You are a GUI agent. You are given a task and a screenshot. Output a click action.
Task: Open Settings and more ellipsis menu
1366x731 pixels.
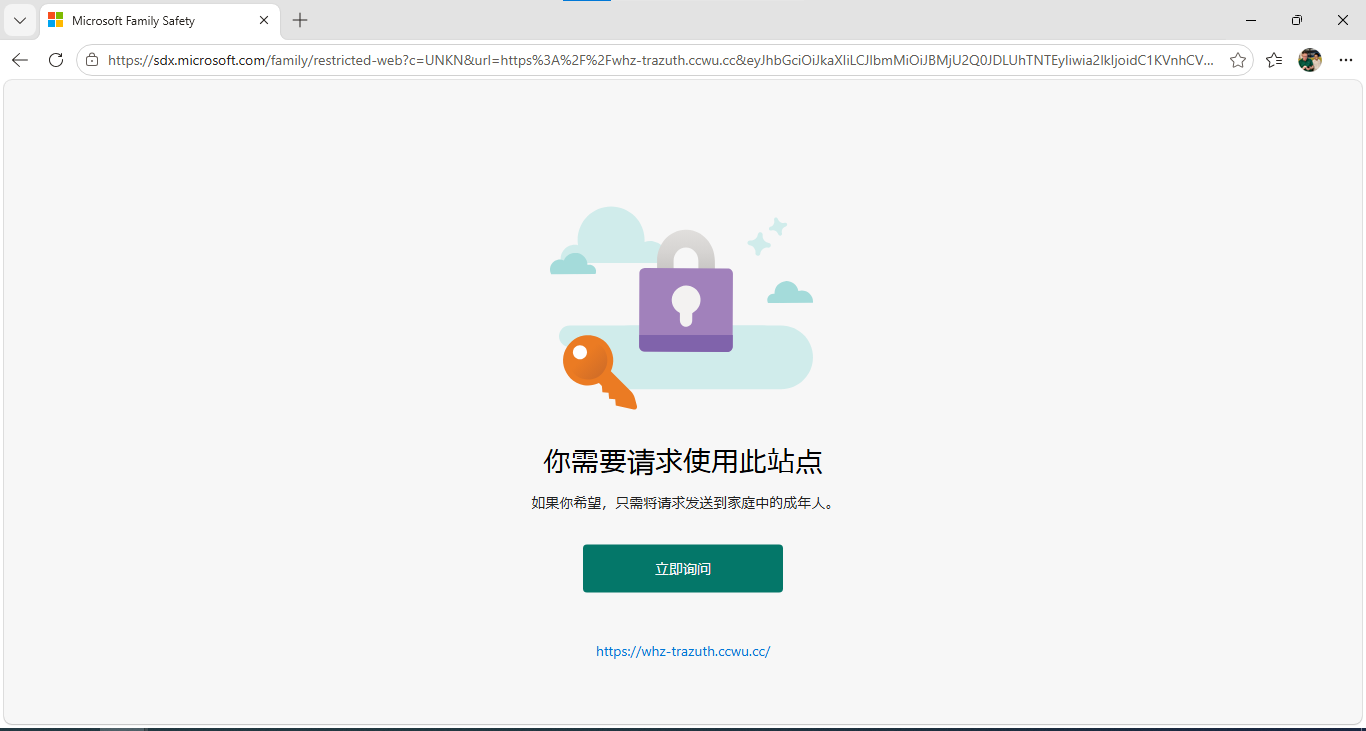(1345, 60)
